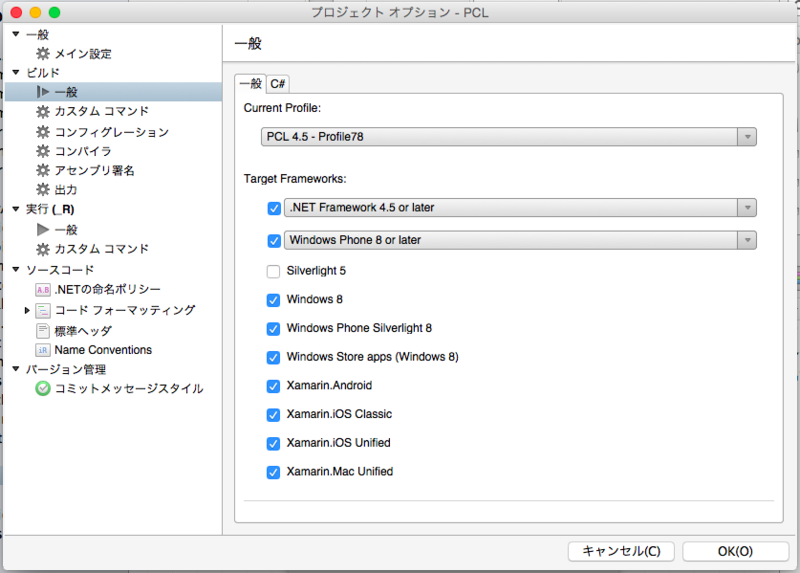
Task: Toggle the Xamarin.Mac Unified checkbox
Action: click(273, 472)
